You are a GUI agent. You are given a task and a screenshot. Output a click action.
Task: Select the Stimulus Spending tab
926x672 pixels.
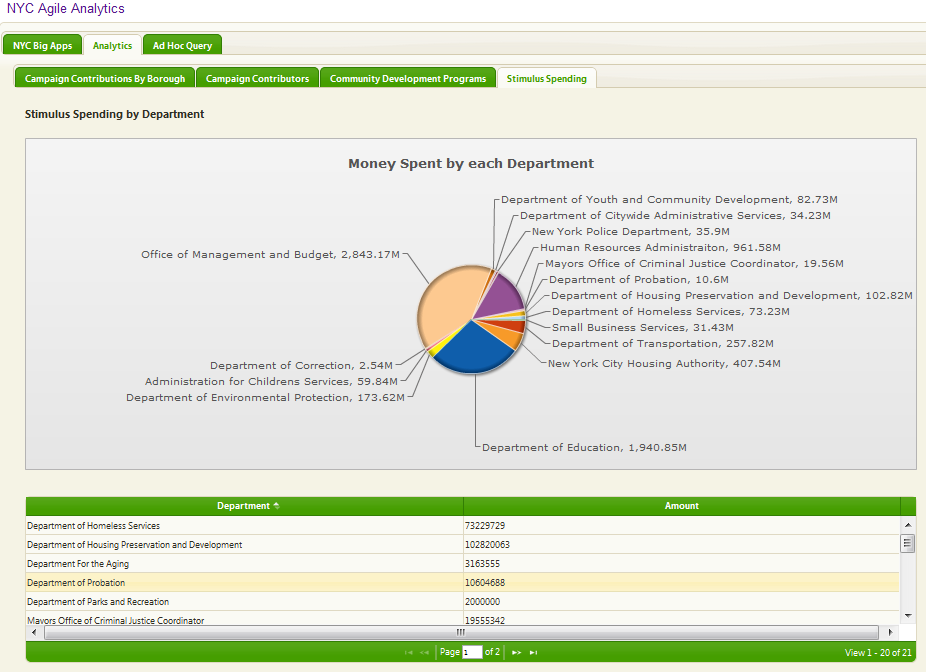(x=547, y=79)
